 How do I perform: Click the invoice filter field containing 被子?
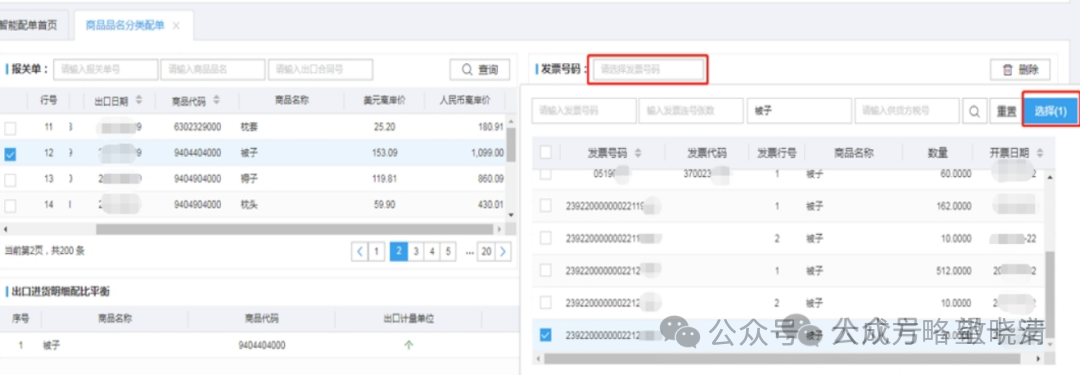tap(799, 110)
